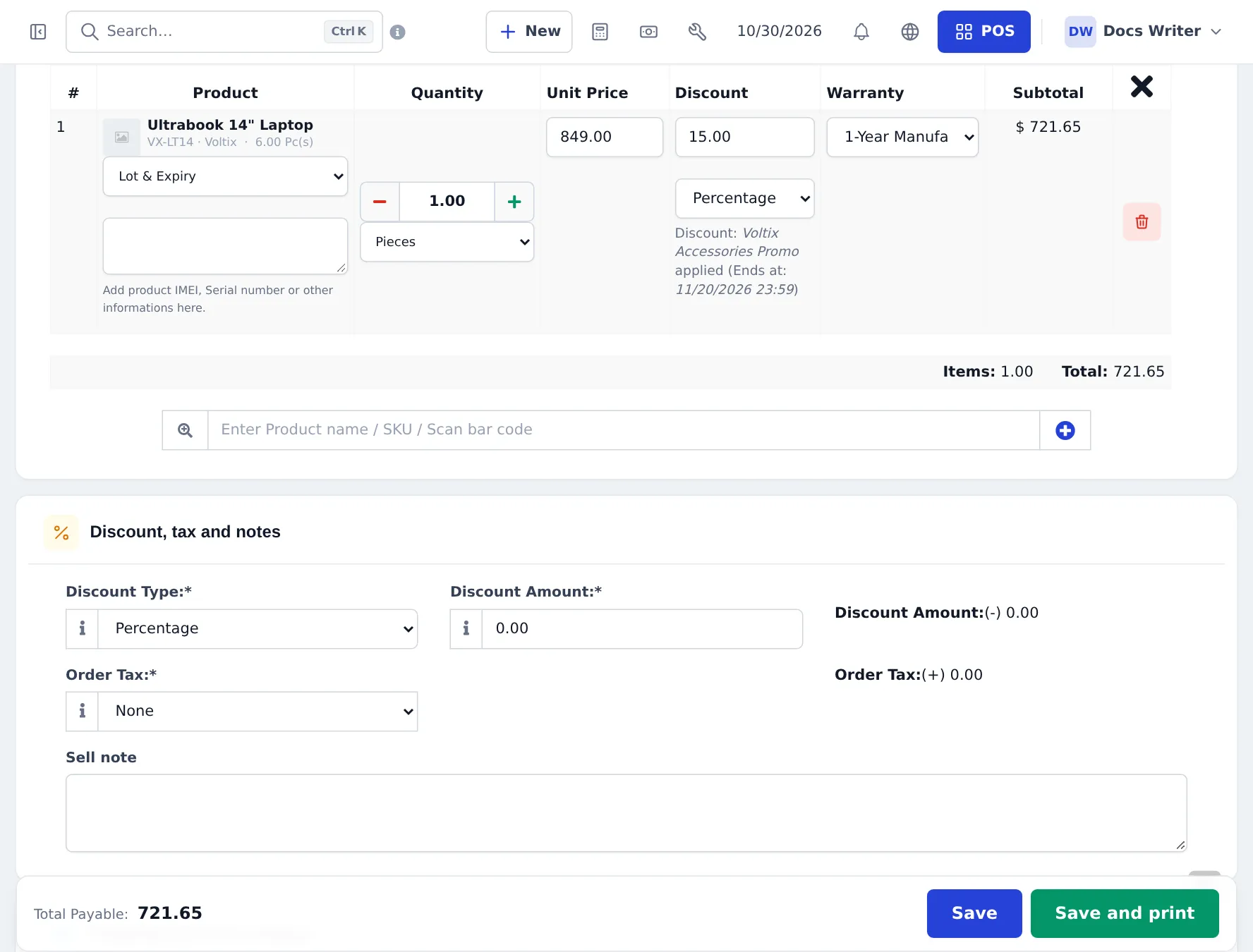Screen dimensions: 1253x952
Task: Click the Subtotal $ 721.65 value
Action: (1048, 127)
